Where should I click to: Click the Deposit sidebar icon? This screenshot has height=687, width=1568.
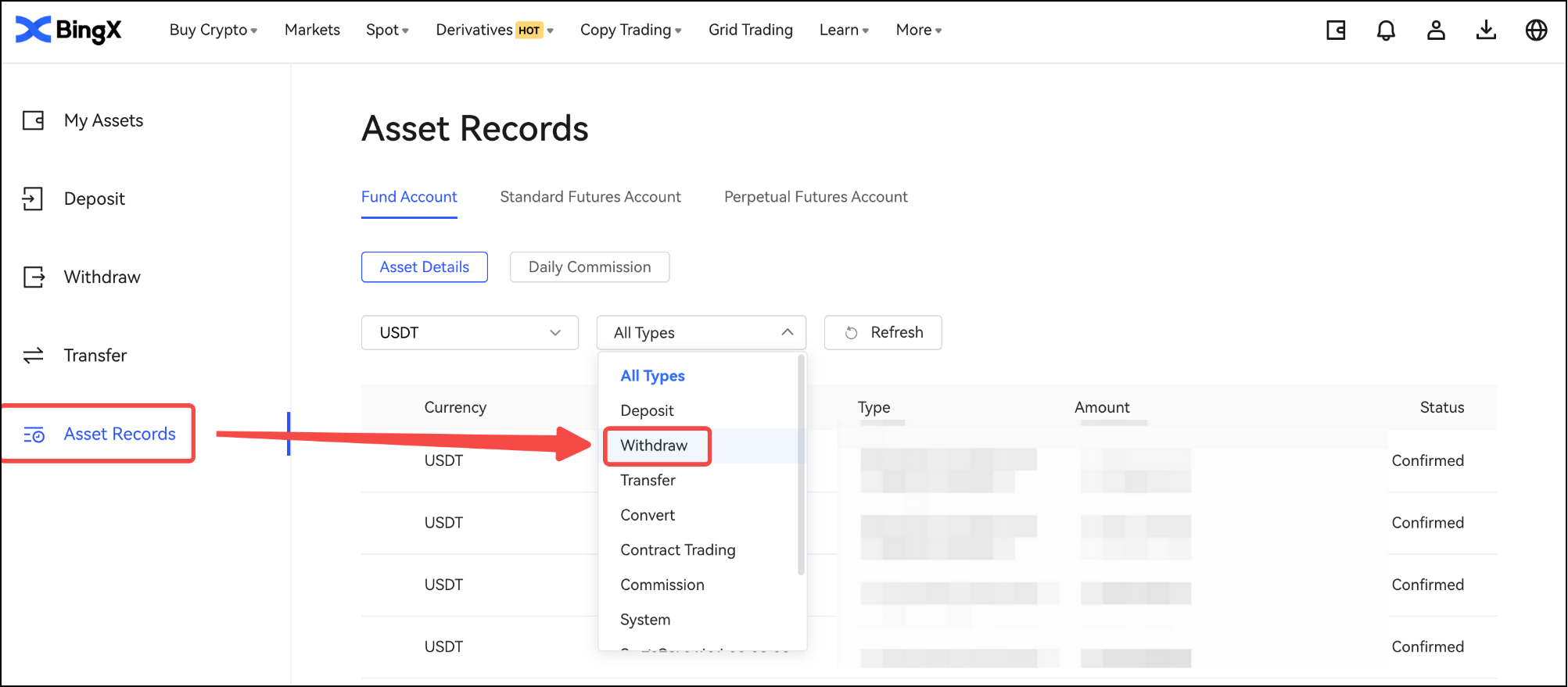point(33,199)
